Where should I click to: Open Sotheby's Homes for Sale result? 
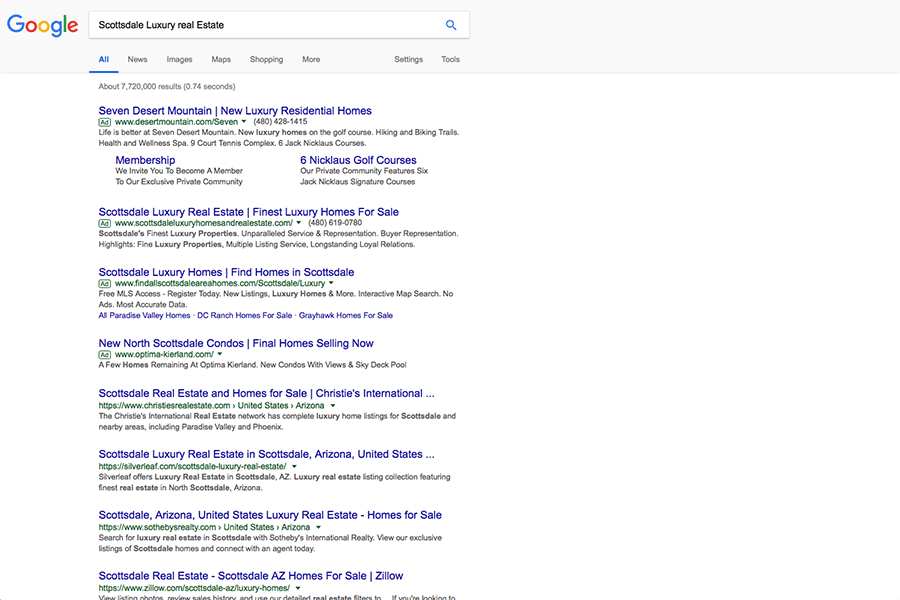[270, 515]
